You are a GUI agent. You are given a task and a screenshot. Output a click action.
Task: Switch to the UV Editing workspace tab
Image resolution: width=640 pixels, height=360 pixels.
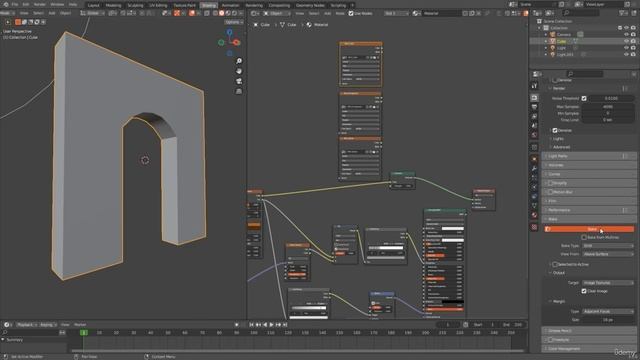coord(158,5)
